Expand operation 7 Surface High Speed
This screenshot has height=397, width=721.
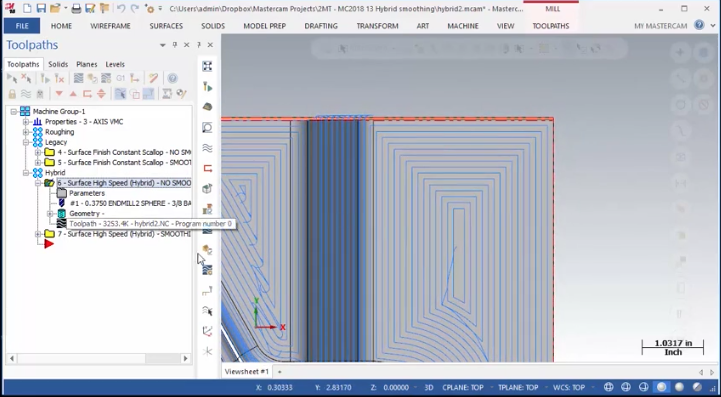pyautogui.click(x=38, y=234)
